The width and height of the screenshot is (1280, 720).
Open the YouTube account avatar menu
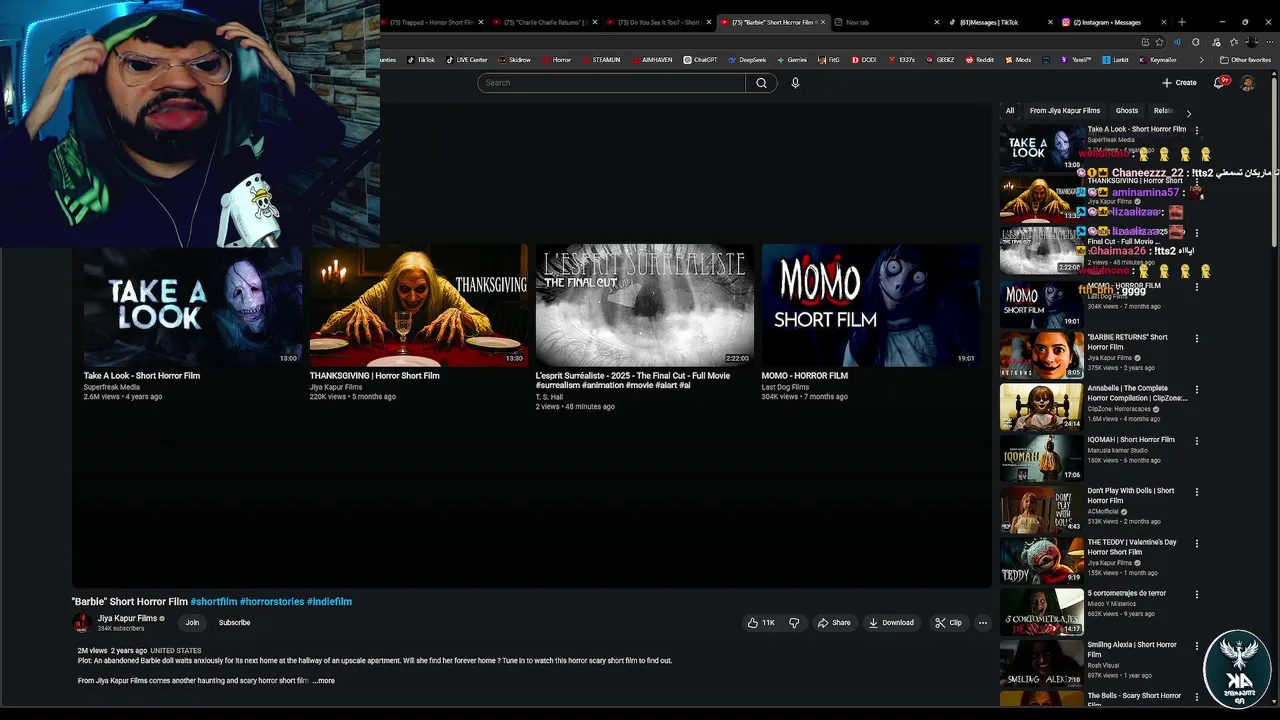pyautogui.click(x=1247, y=83)
